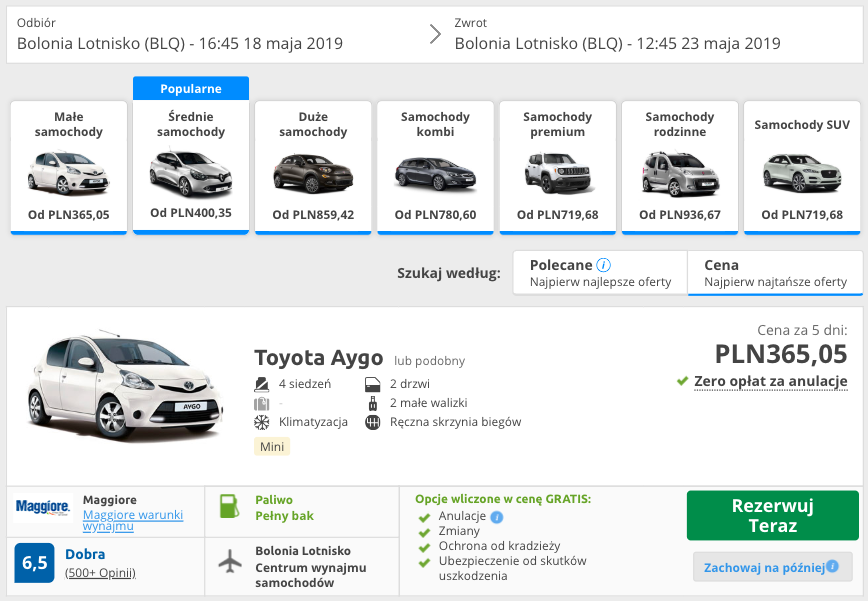Image resolution: width=868 pixels, height=601 pixels.
Task: Open the info icon next to Anulacje
Action: [x=497, y=517]
